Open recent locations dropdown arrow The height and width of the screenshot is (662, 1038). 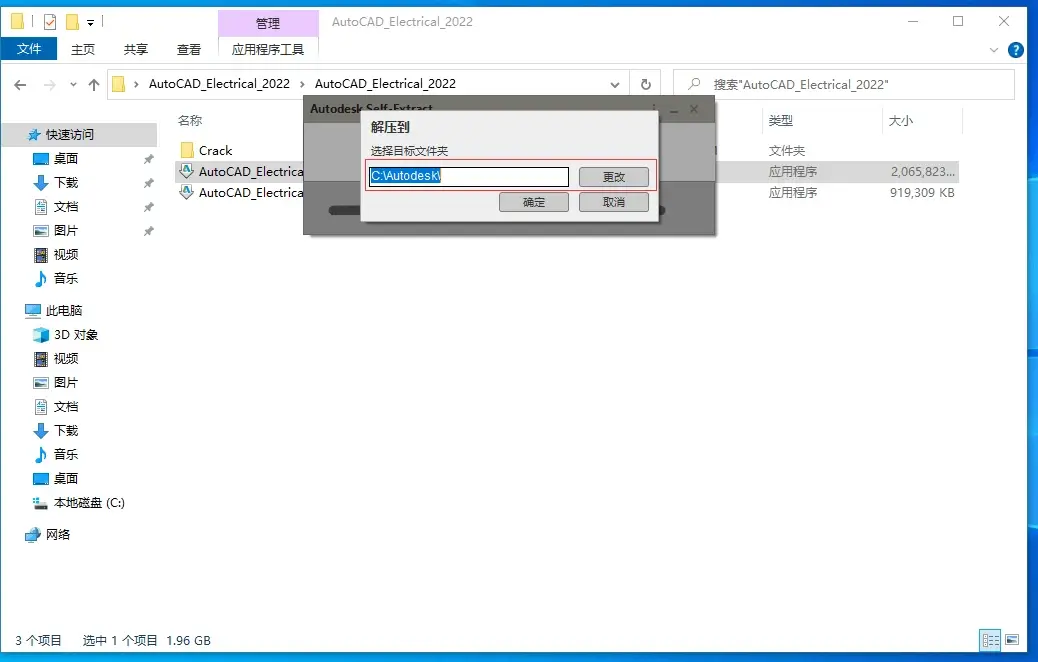click(73, 85)
